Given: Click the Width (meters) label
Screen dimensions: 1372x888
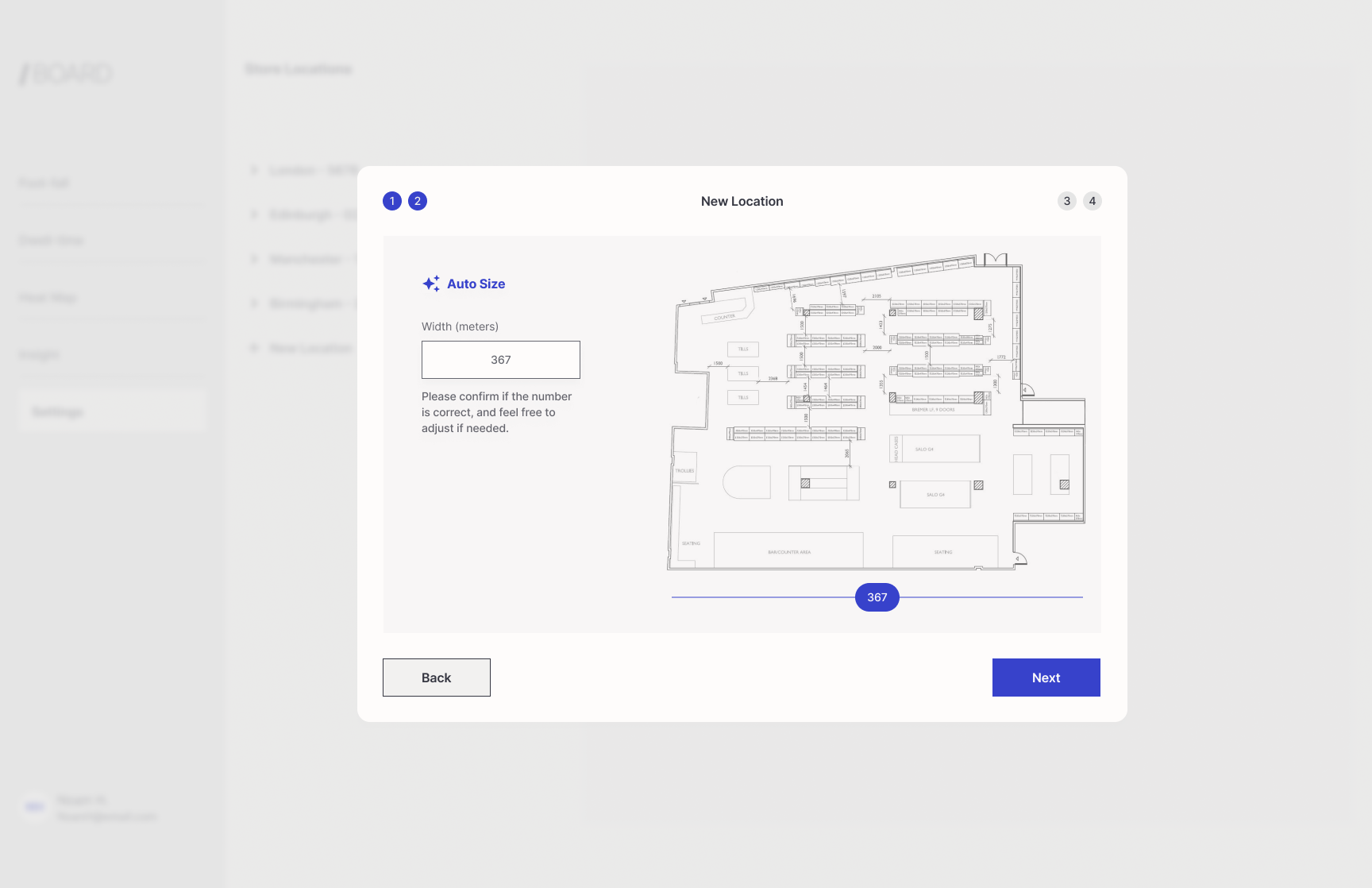Looking at the screenshot, I should pyautogui.click(x=461, y=326).
